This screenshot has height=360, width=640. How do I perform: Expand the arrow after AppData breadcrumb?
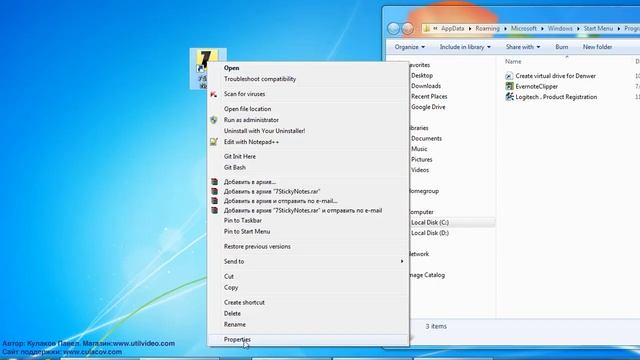click(470, 29)
